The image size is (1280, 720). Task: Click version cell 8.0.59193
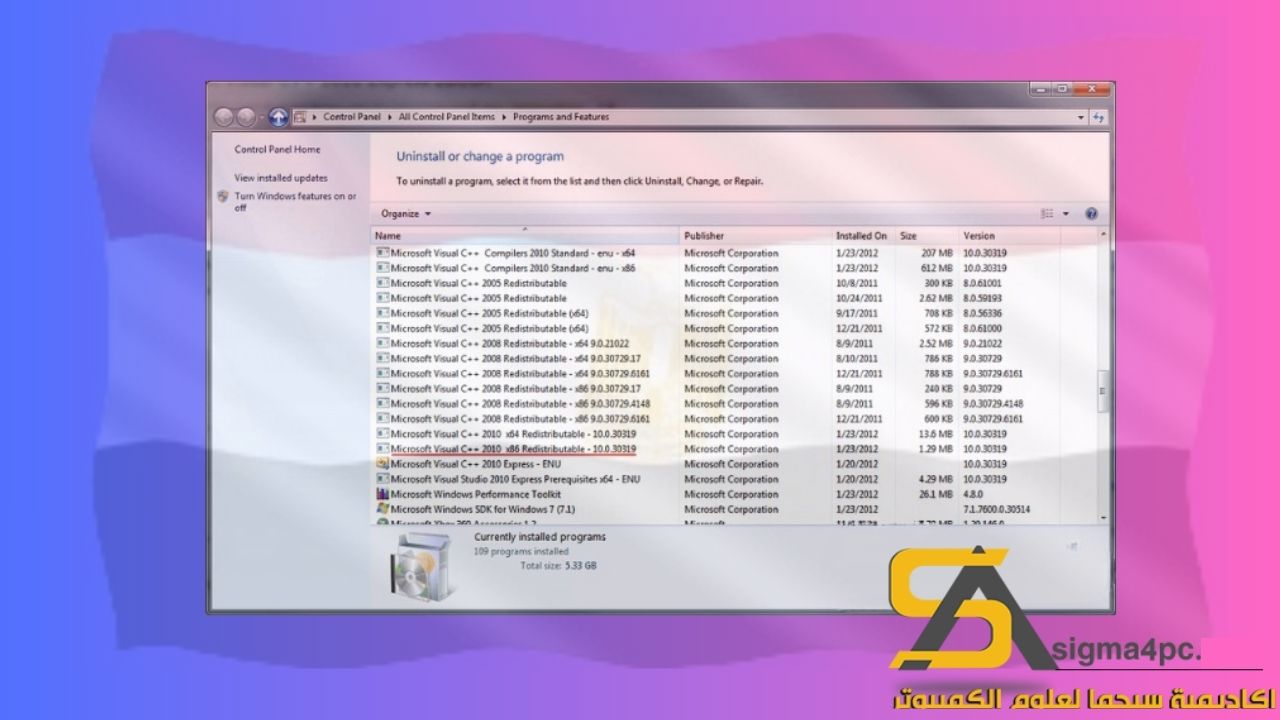click(982, 298)
